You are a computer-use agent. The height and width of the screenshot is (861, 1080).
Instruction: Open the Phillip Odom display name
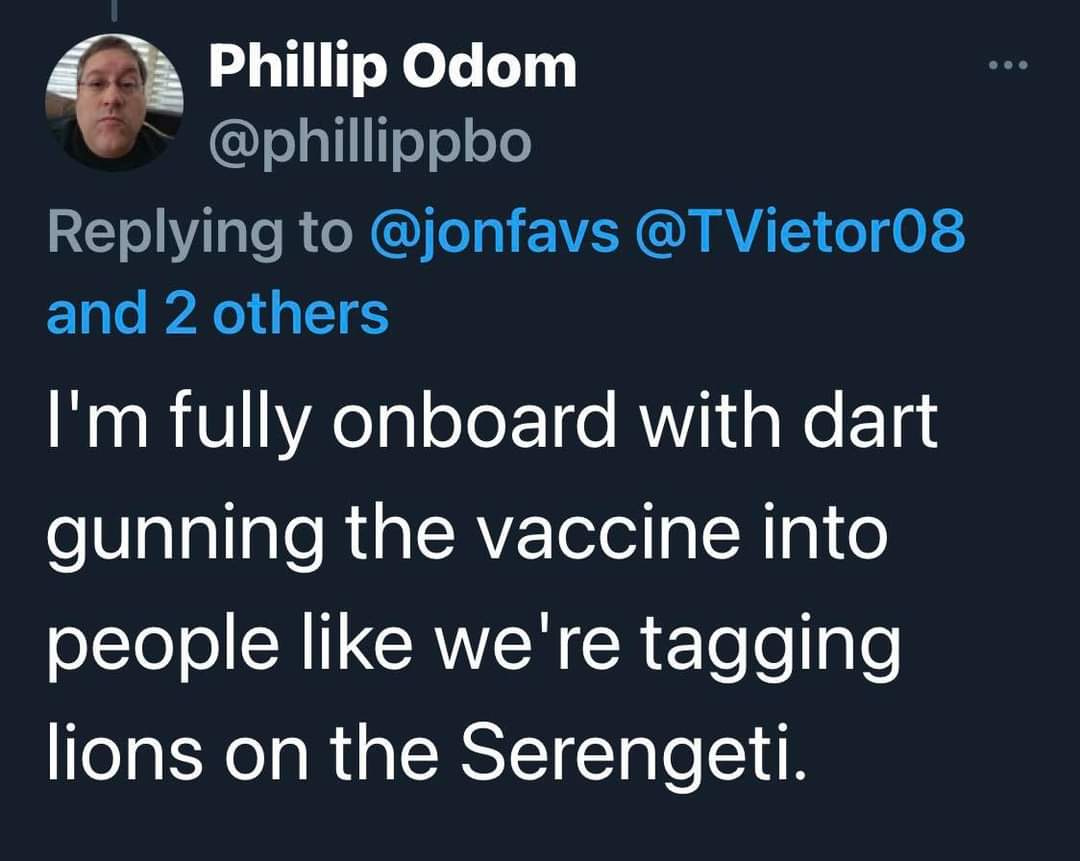(392, 68)
